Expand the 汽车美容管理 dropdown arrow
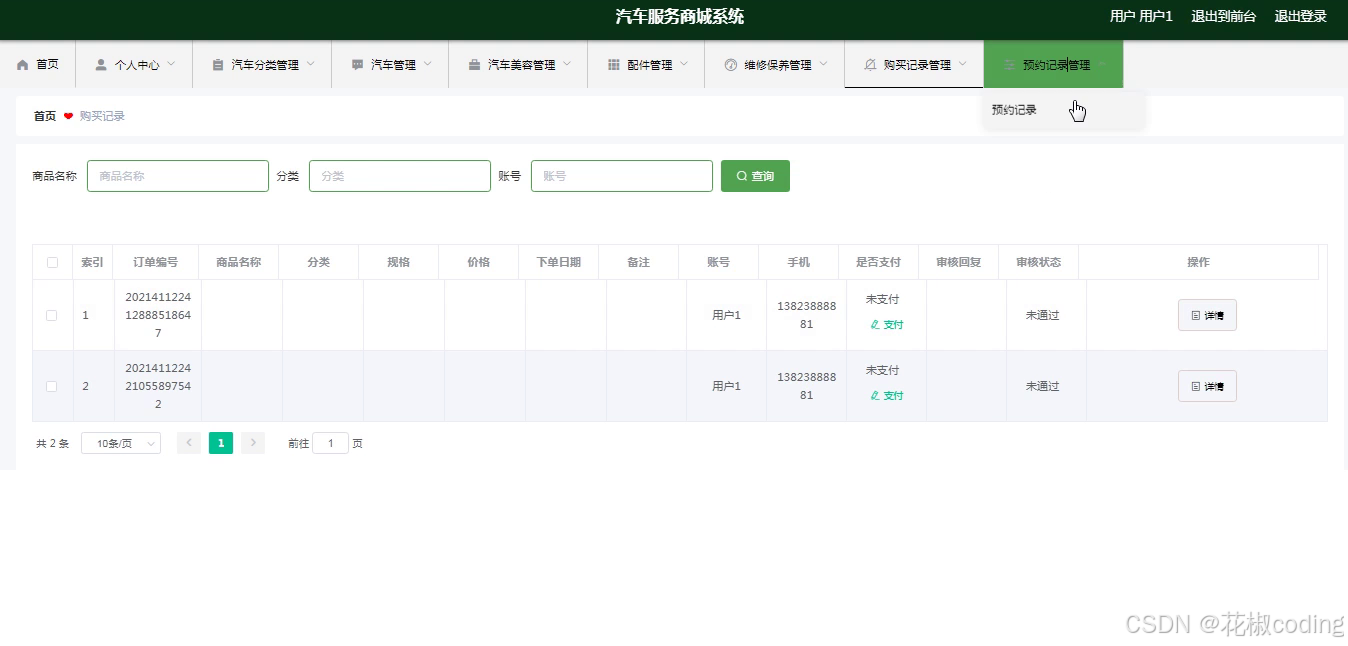The width and height of the screenshot is (1348, 646). (x=567, y=64)
